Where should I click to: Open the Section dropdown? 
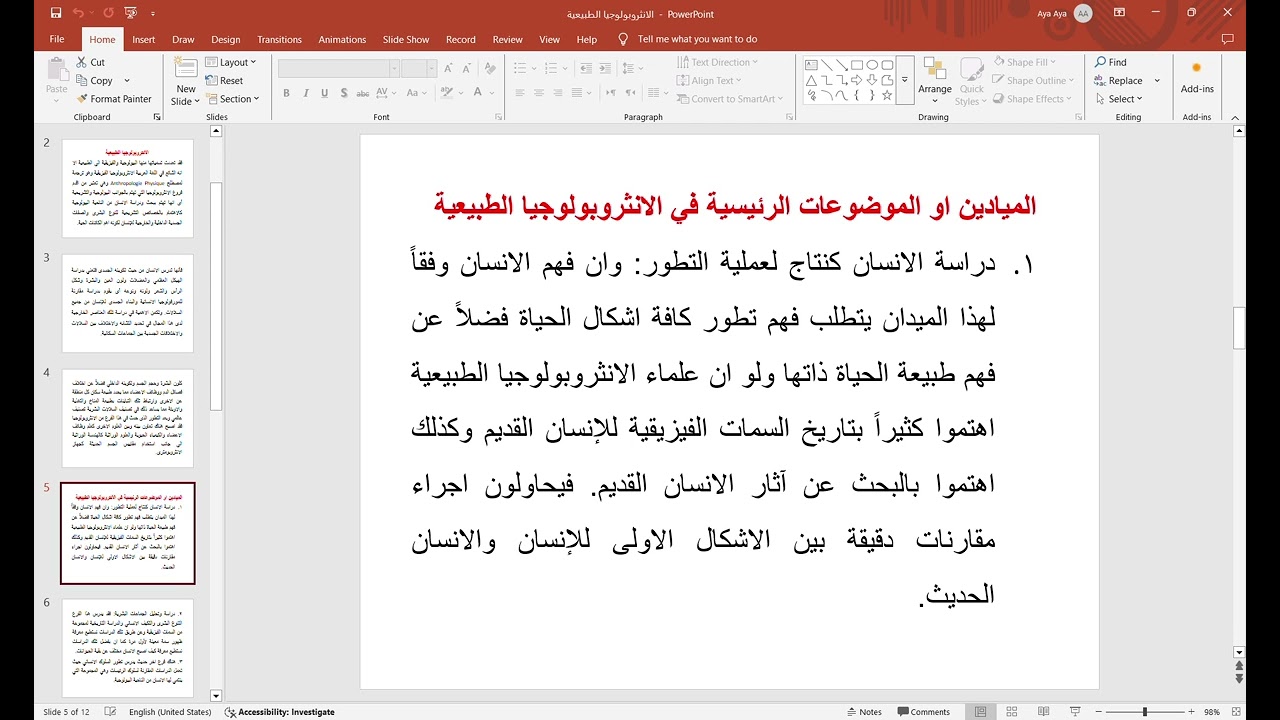point(232,99)
